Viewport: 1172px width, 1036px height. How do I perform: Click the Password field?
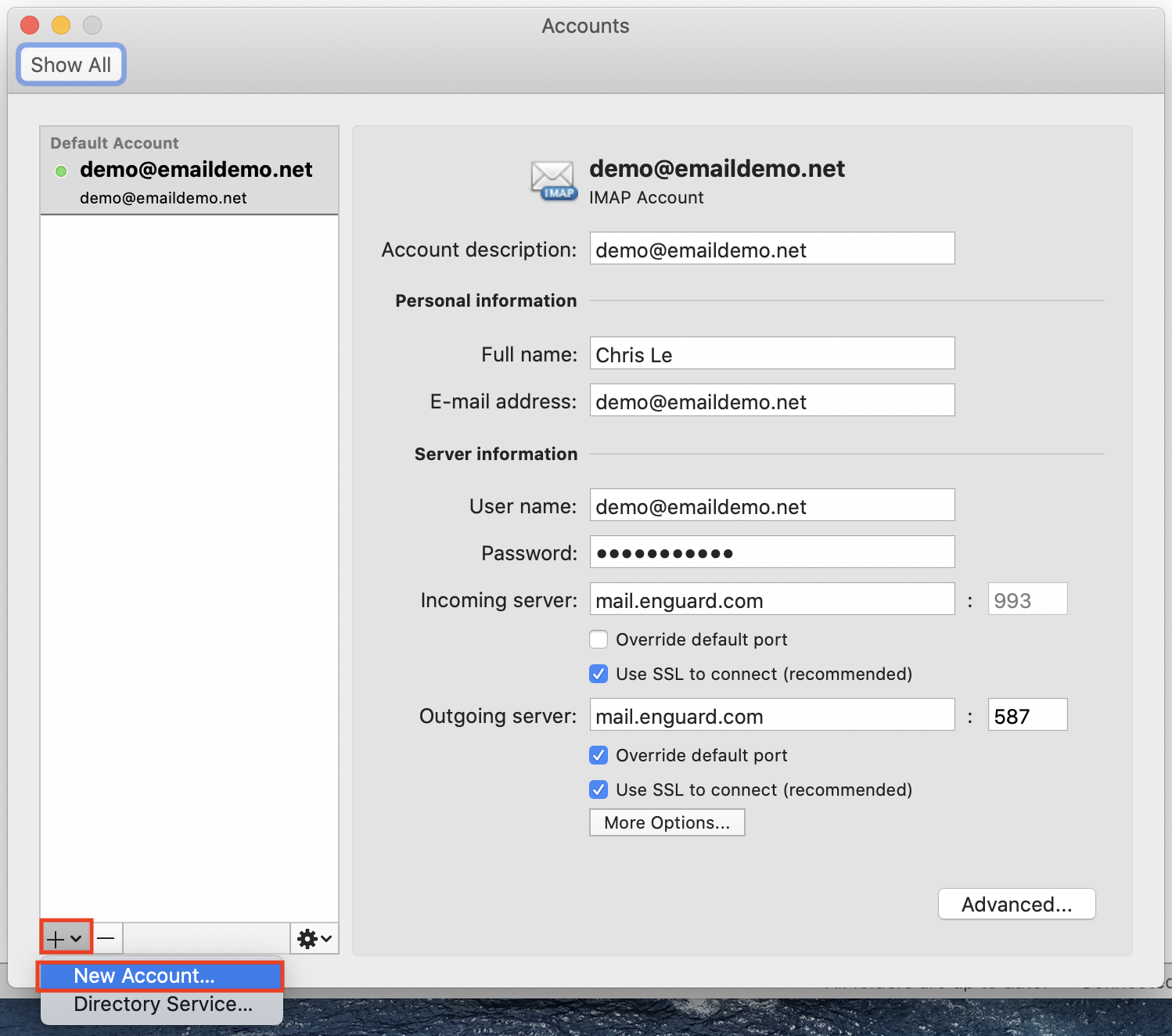[x=772, y=552]
